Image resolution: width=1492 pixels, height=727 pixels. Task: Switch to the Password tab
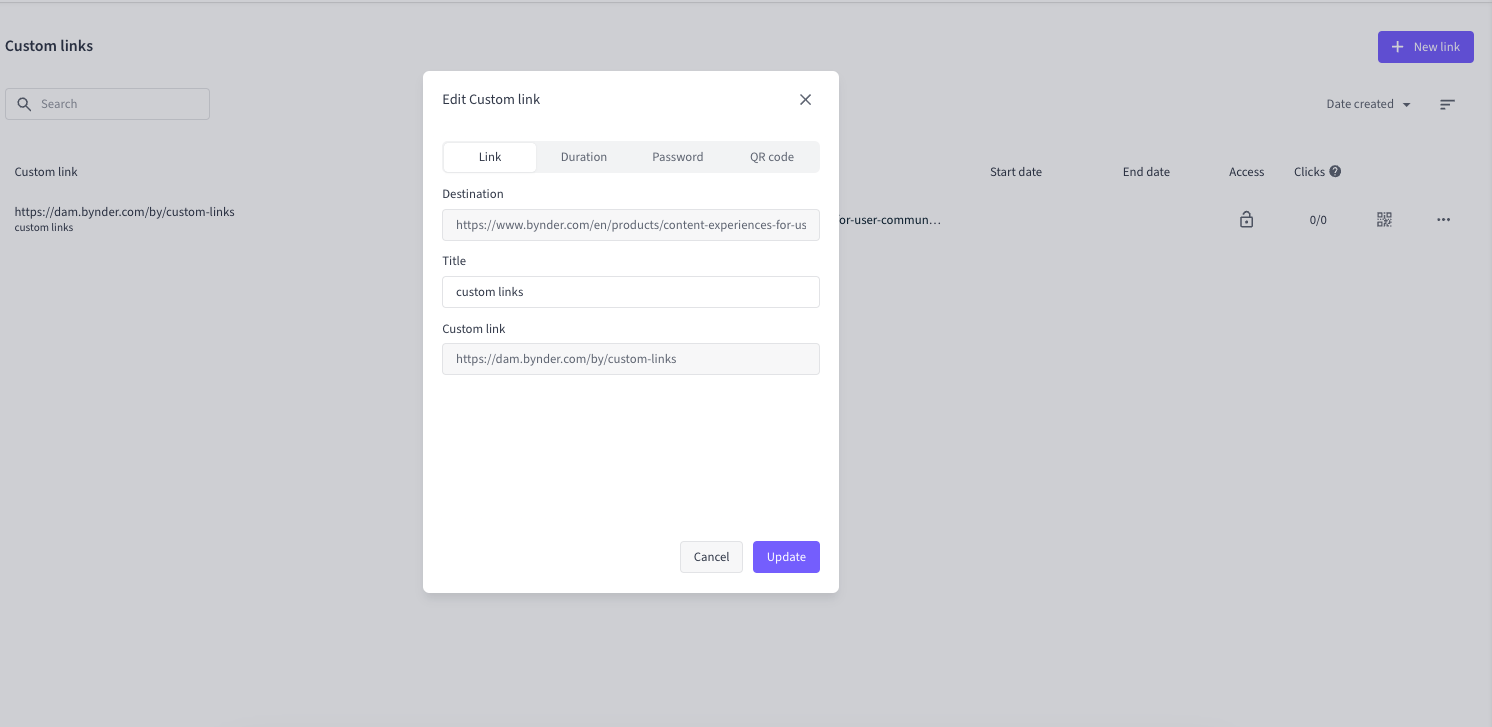[678, 157]
